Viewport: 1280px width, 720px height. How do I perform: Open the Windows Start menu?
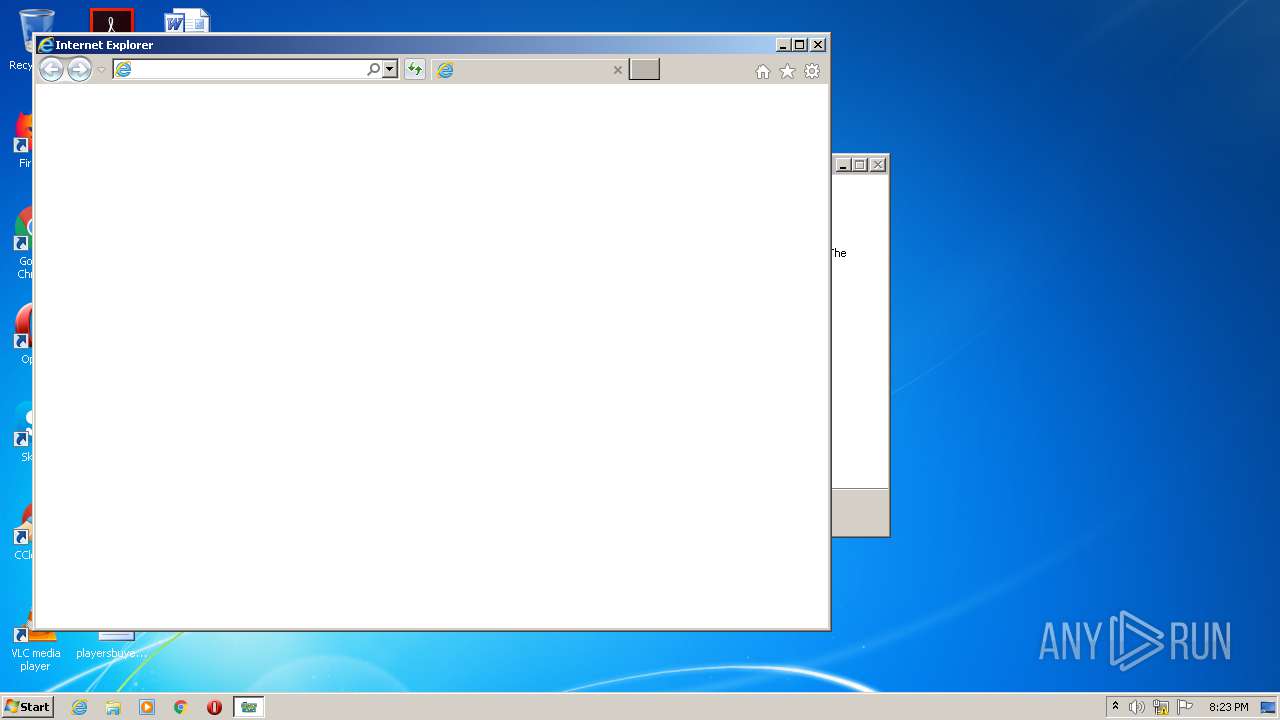tap(28, 707)
